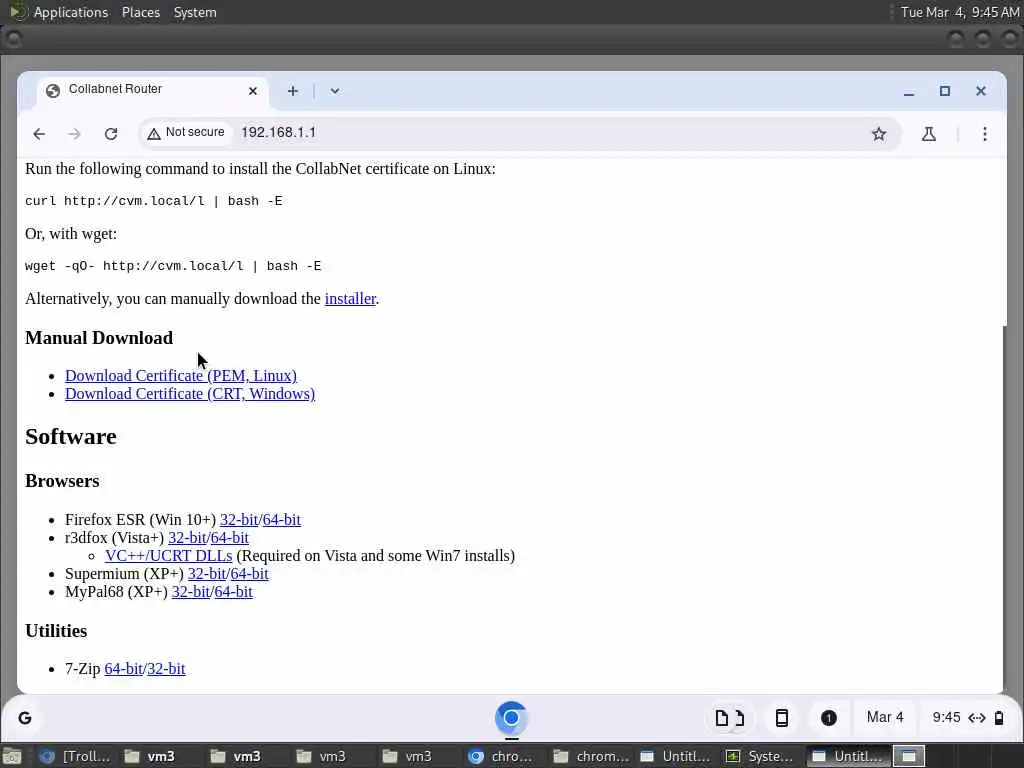1024x768 pixels.
Task: Click the Not secure warning chip
Action: (186, 133)
